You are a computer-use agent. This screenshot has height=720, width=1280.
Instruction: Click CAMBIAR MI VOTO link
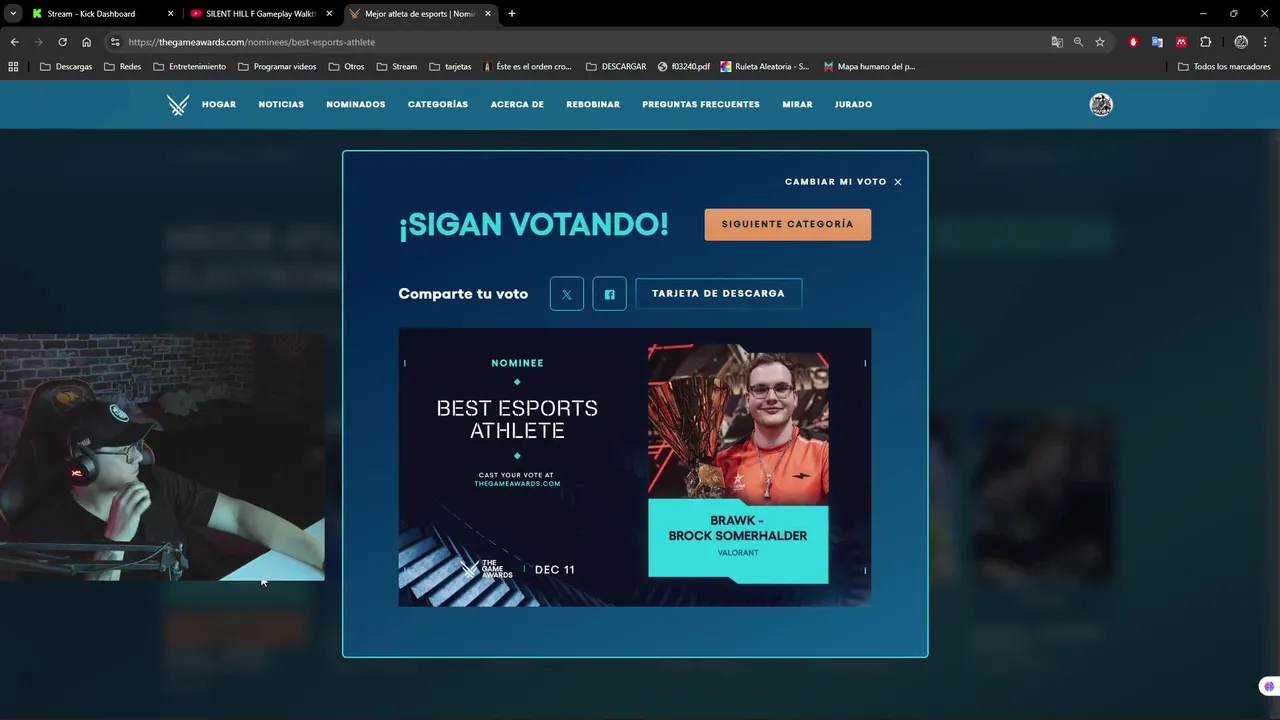coord(836,182)
